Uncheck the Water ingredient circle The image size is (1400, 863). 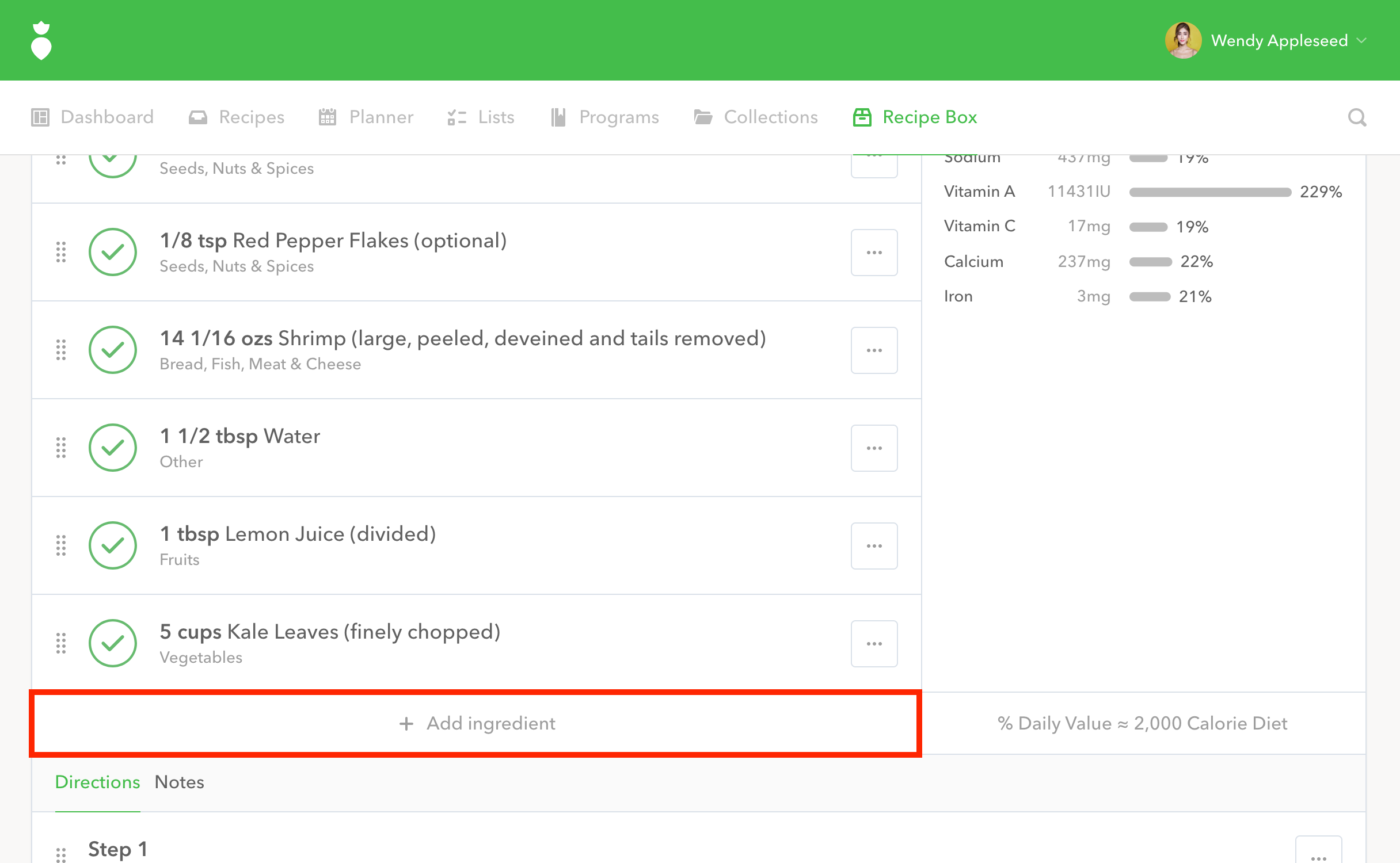coord(113,448)
